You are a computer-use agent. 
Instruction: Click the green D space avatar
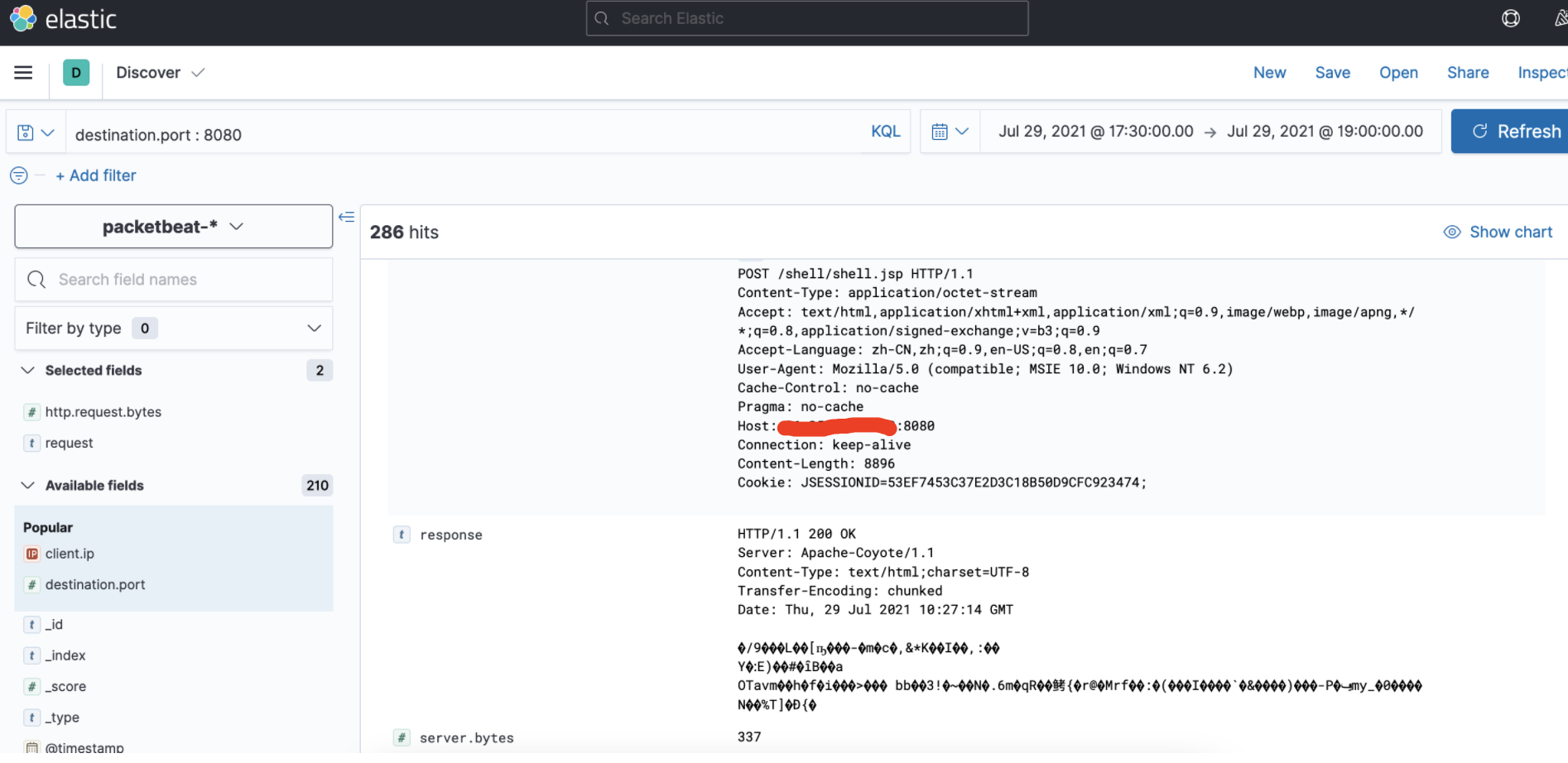click(x=76, y=73)
